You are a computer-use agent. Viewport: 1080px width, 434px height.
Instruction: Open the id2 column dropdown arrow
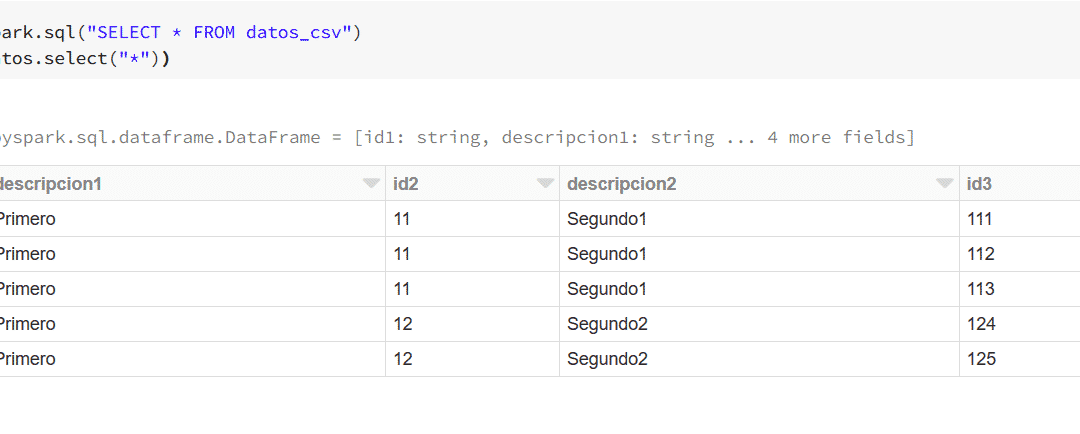pyautogui.click(x=546, y=183)
